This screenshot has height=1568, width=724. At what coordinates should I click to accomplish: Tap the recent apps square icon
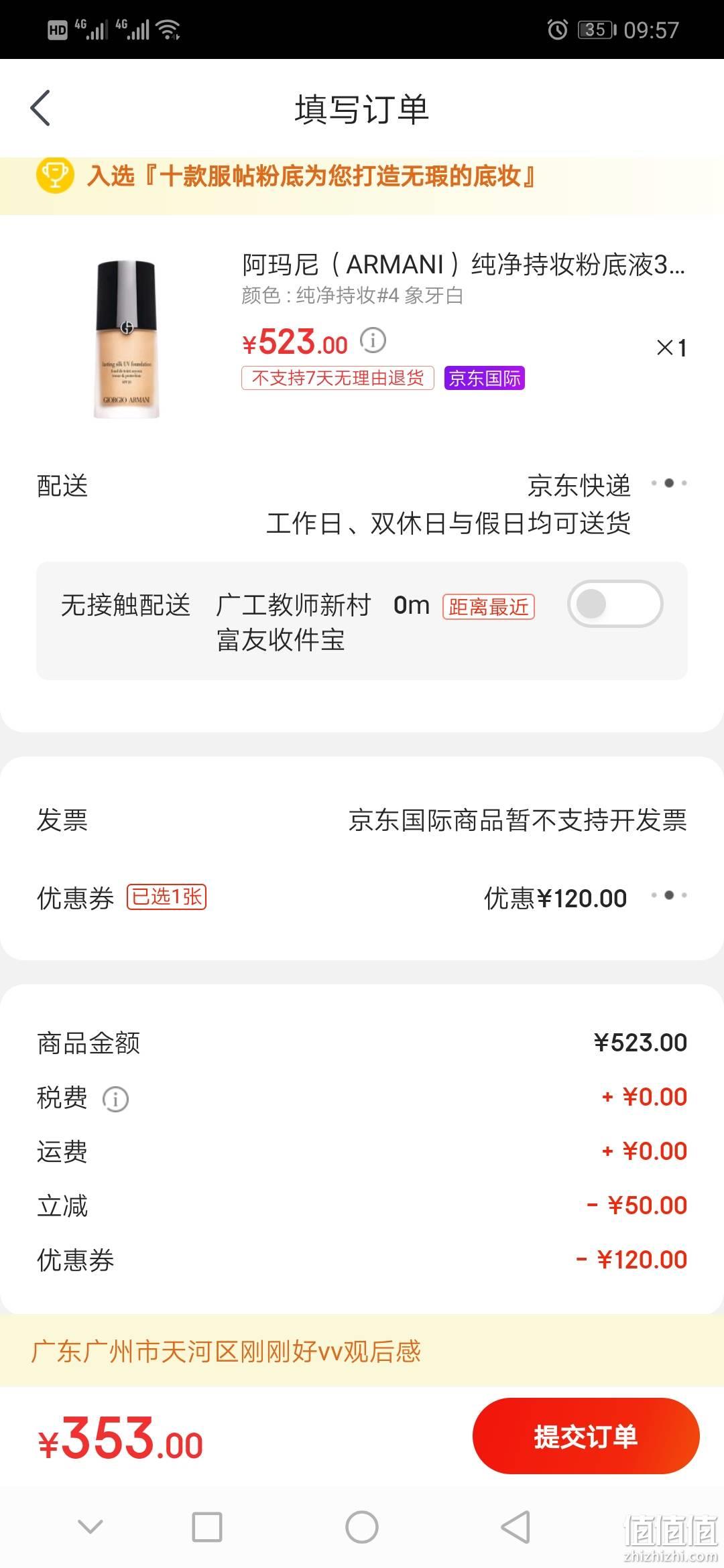207,1527
